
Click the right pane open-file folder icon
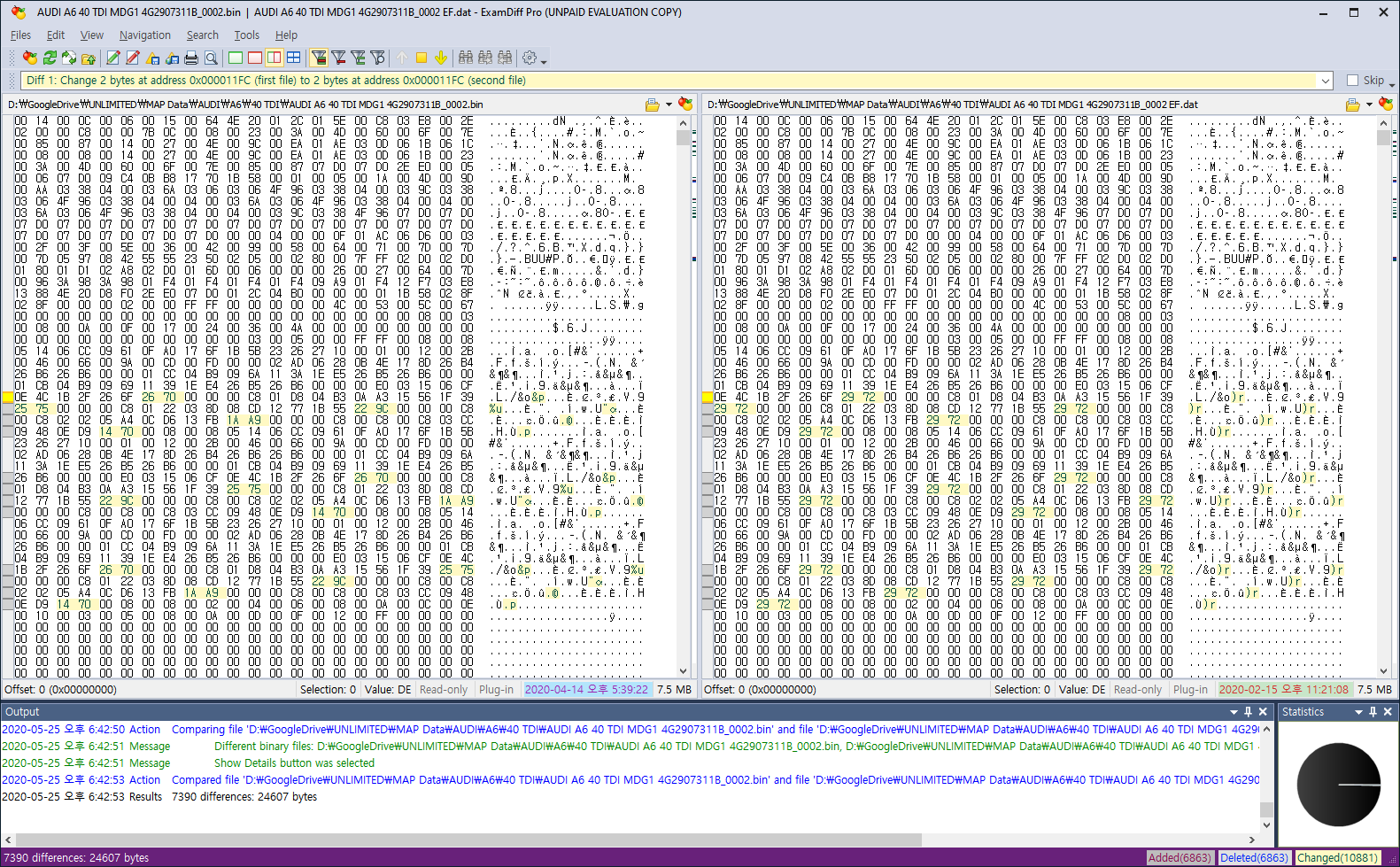tap(1353, 105)
